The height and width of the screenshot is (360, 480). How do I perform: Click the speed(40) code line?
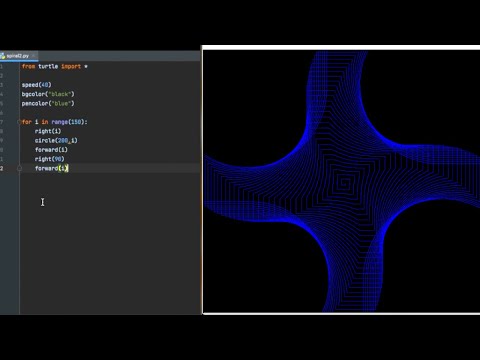(37, 85)
